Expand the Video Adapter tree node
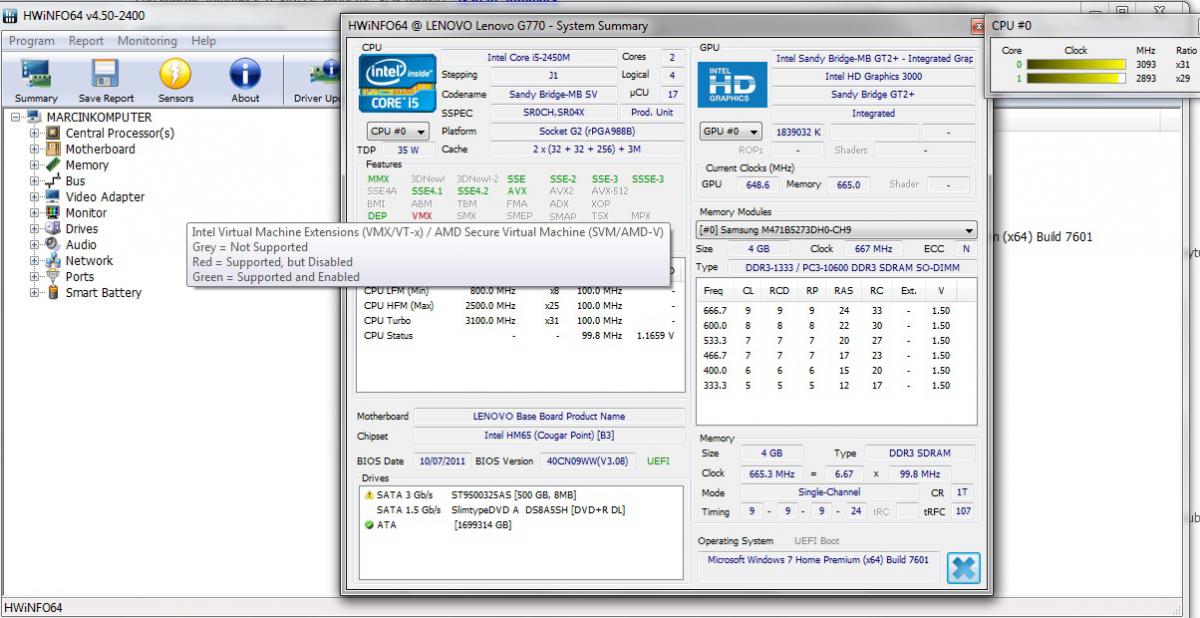 (35, 197)
